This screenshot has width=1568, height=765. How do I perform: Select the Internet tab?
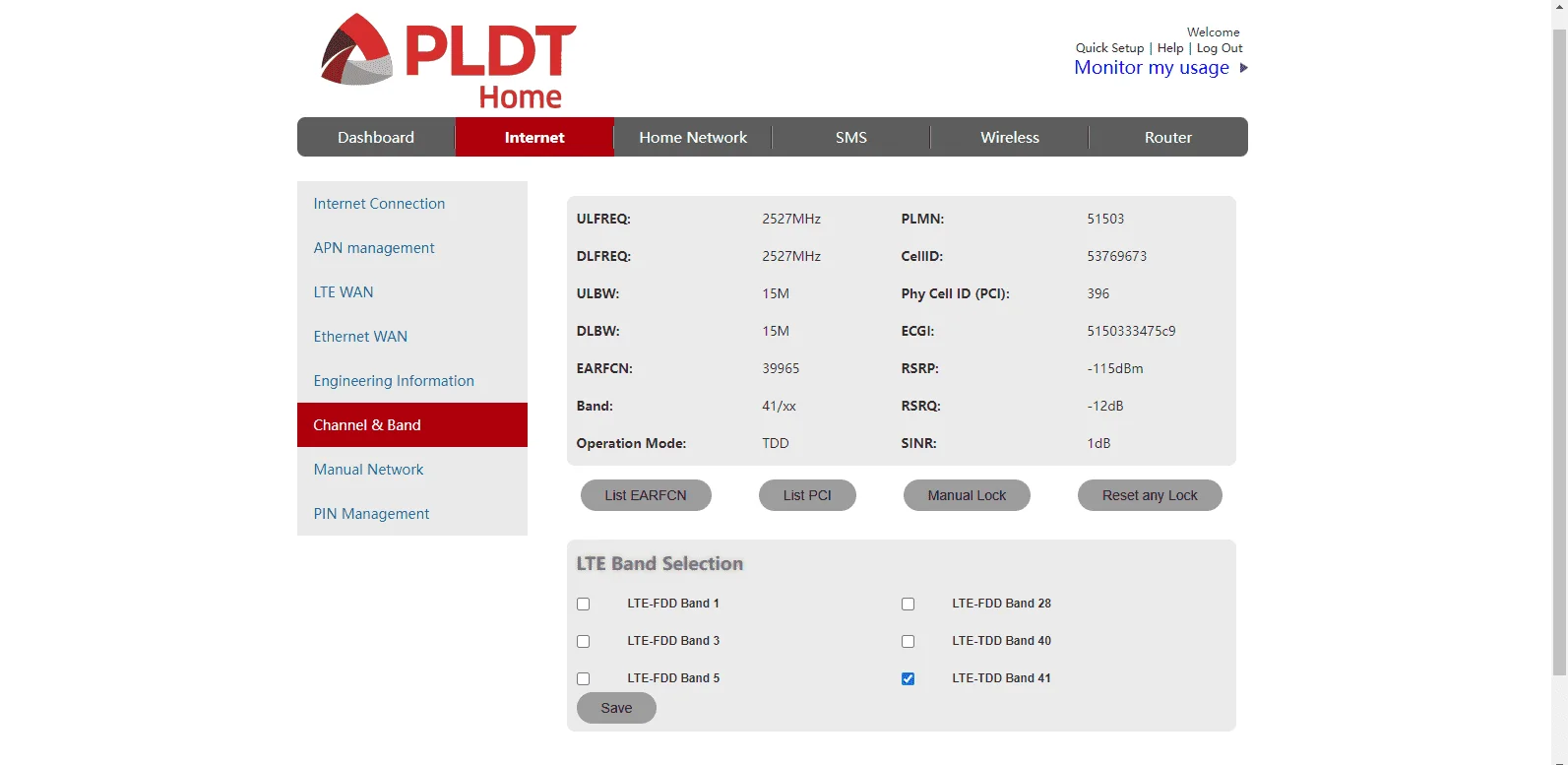(x=534, y=137)
